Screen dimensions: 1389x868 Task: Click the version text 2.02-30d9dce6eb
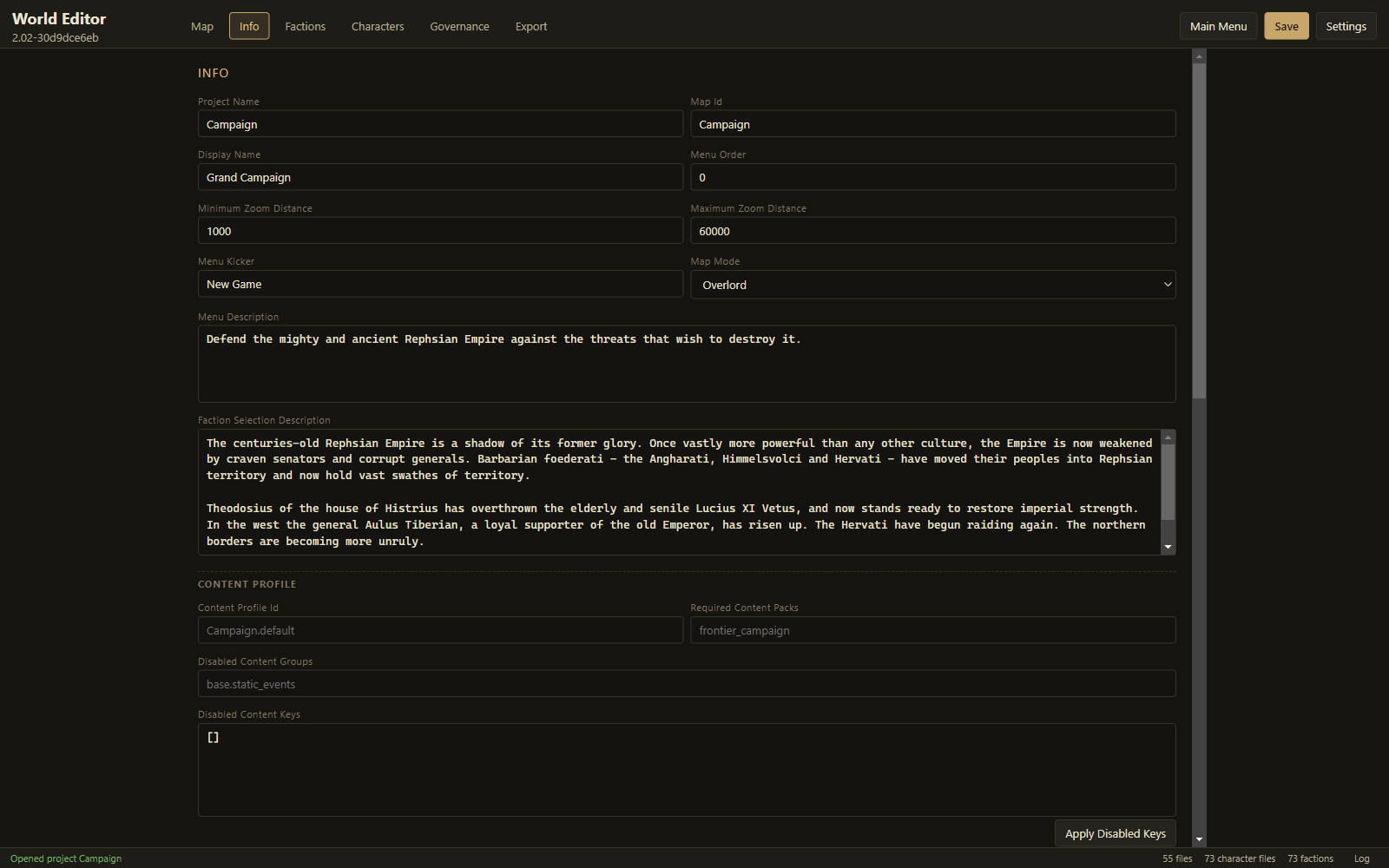[56, 38]
